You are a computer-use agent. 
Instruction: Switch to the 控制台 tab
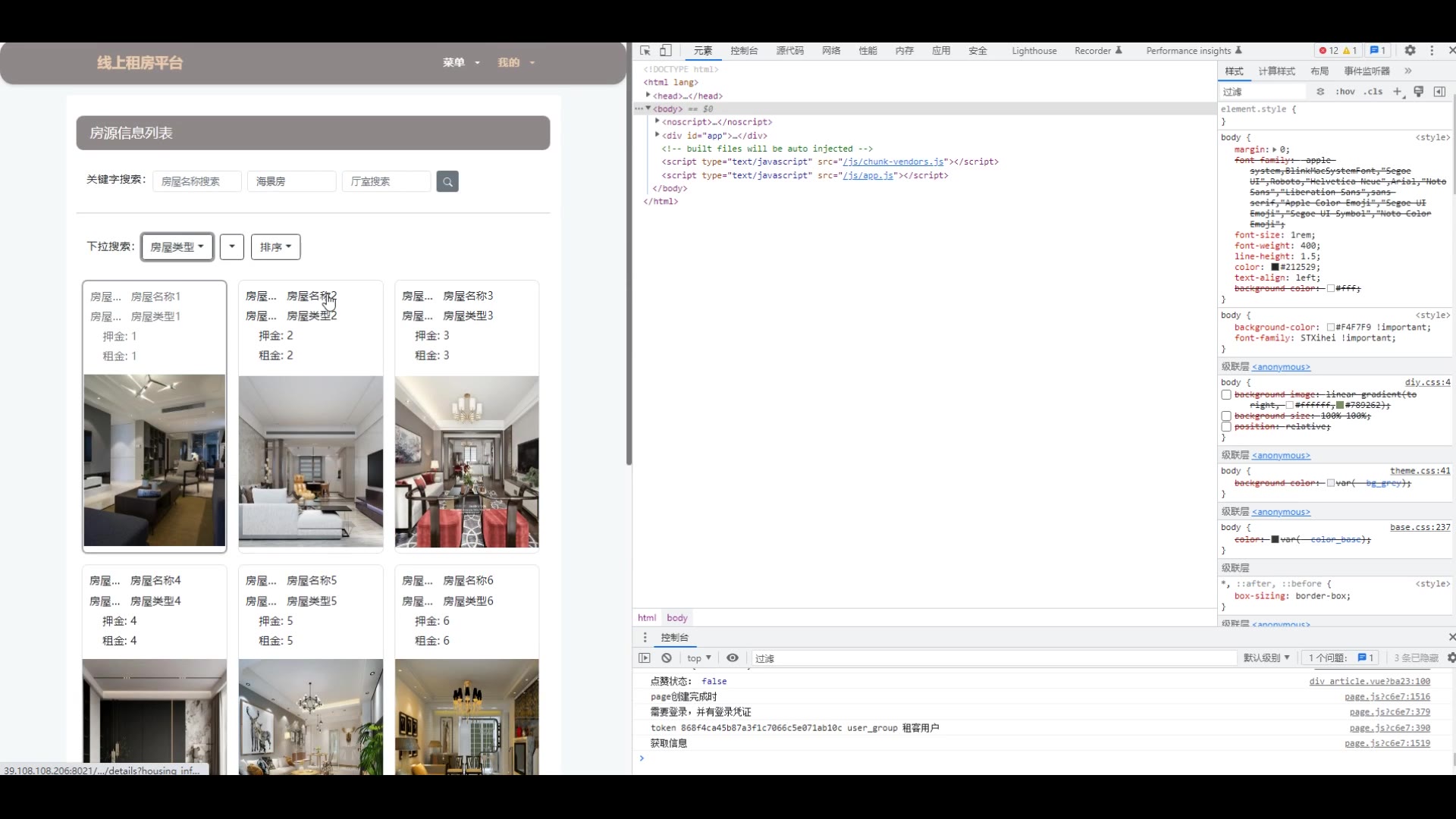pos(744,51)
